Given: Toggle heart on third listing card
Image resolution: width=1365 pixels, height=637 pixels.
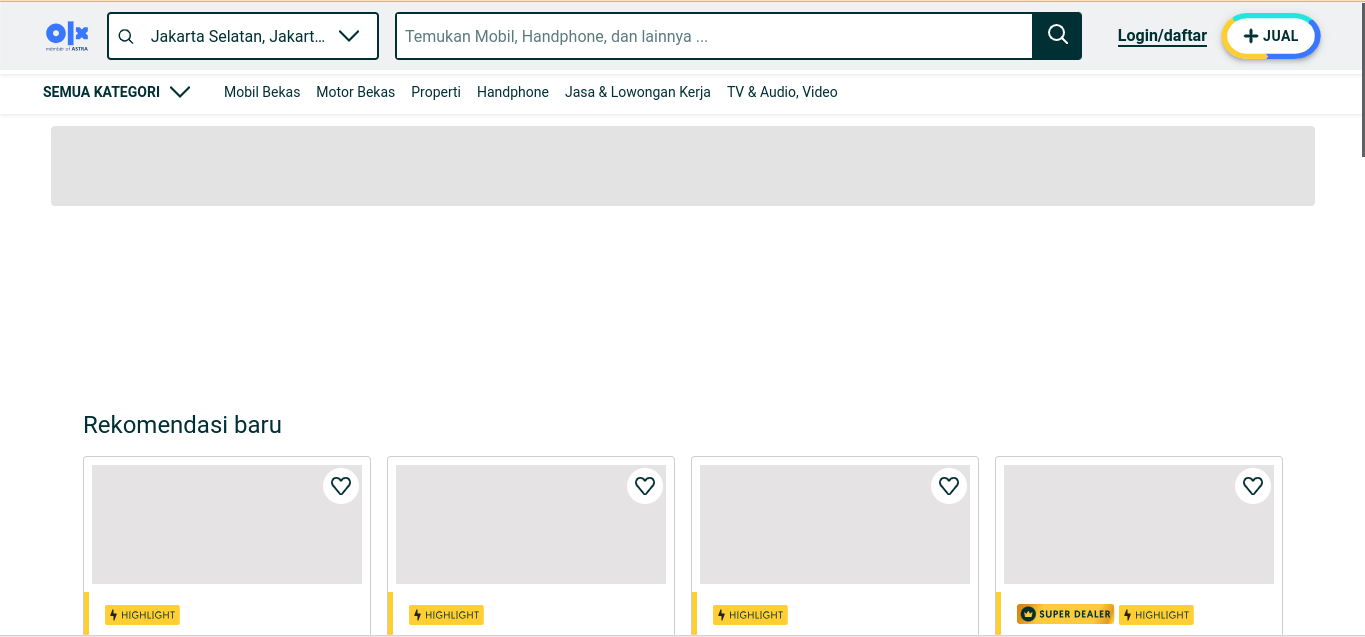Looking at the screenshot, I should tap(949, 486).
